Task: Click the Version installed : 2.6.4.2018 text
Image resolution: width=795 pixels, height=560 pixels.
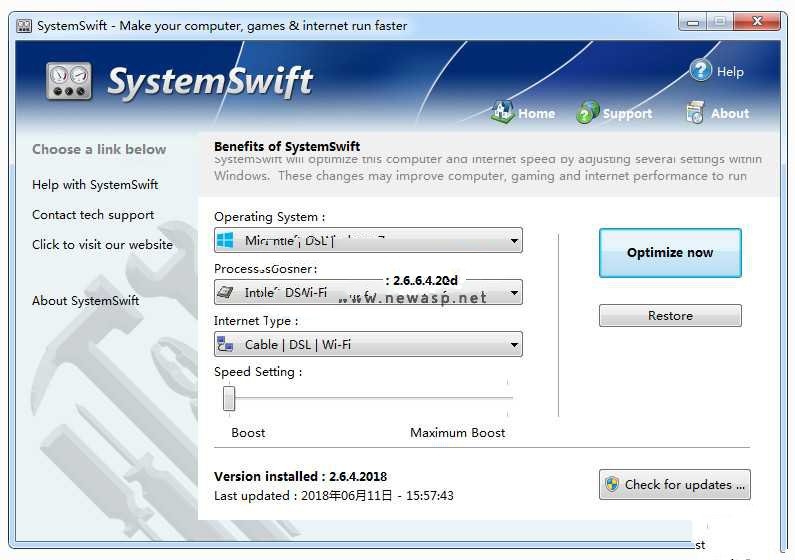Action: pos(300,476)
